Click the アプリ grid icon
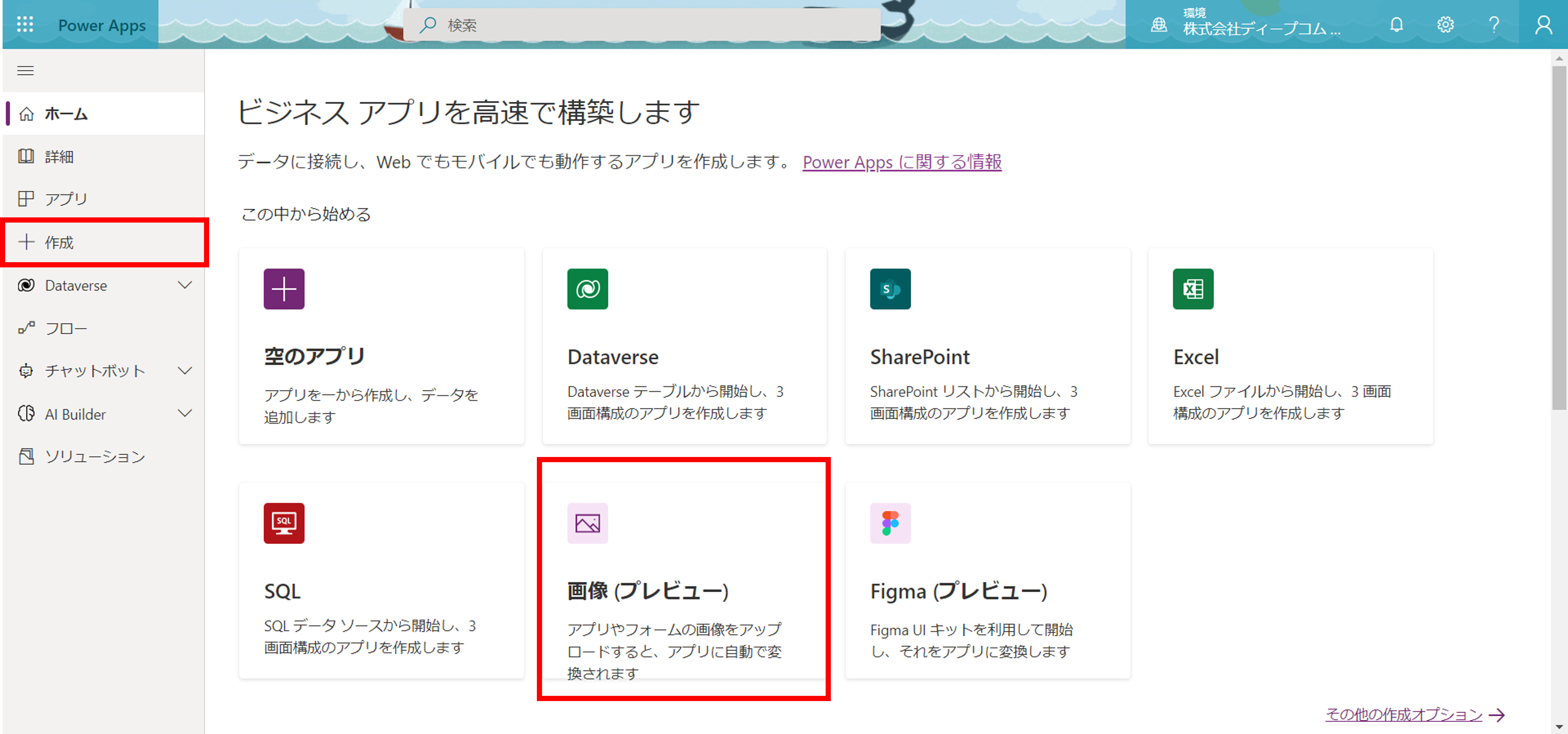Image resolution: width=1568 pixels, height=734 pixels. point(26,199)
